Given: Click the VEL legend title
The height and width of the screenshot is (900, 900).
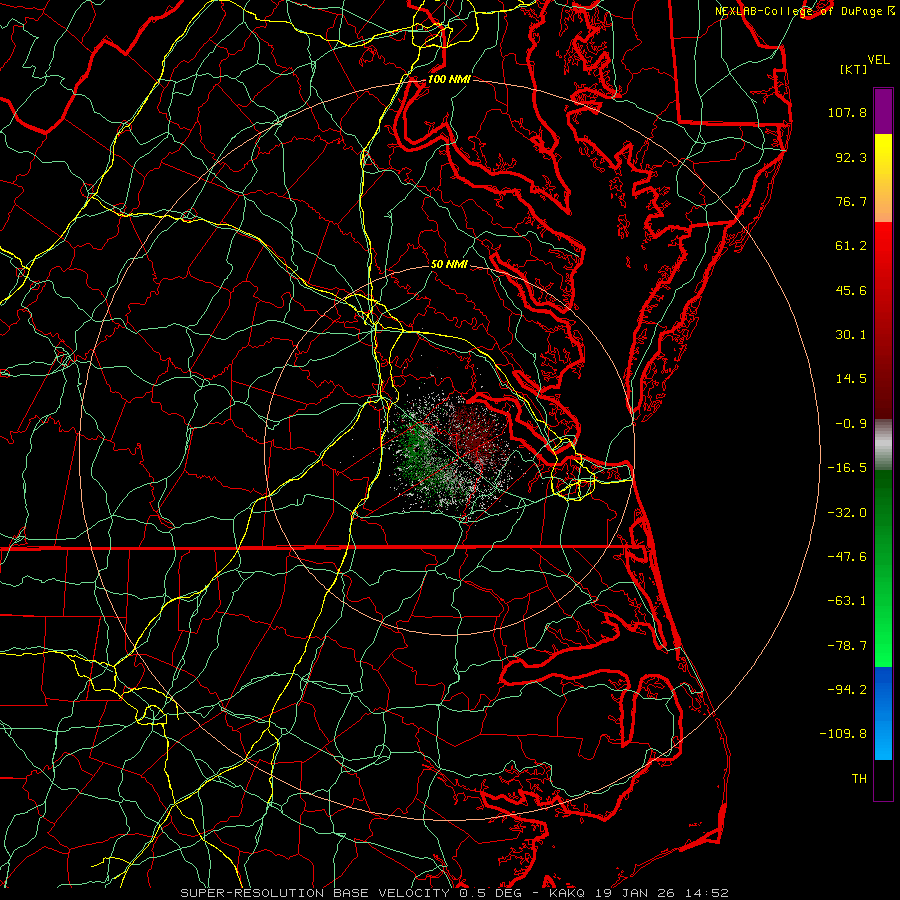Looking at the screenshot, I should (878, 60).
